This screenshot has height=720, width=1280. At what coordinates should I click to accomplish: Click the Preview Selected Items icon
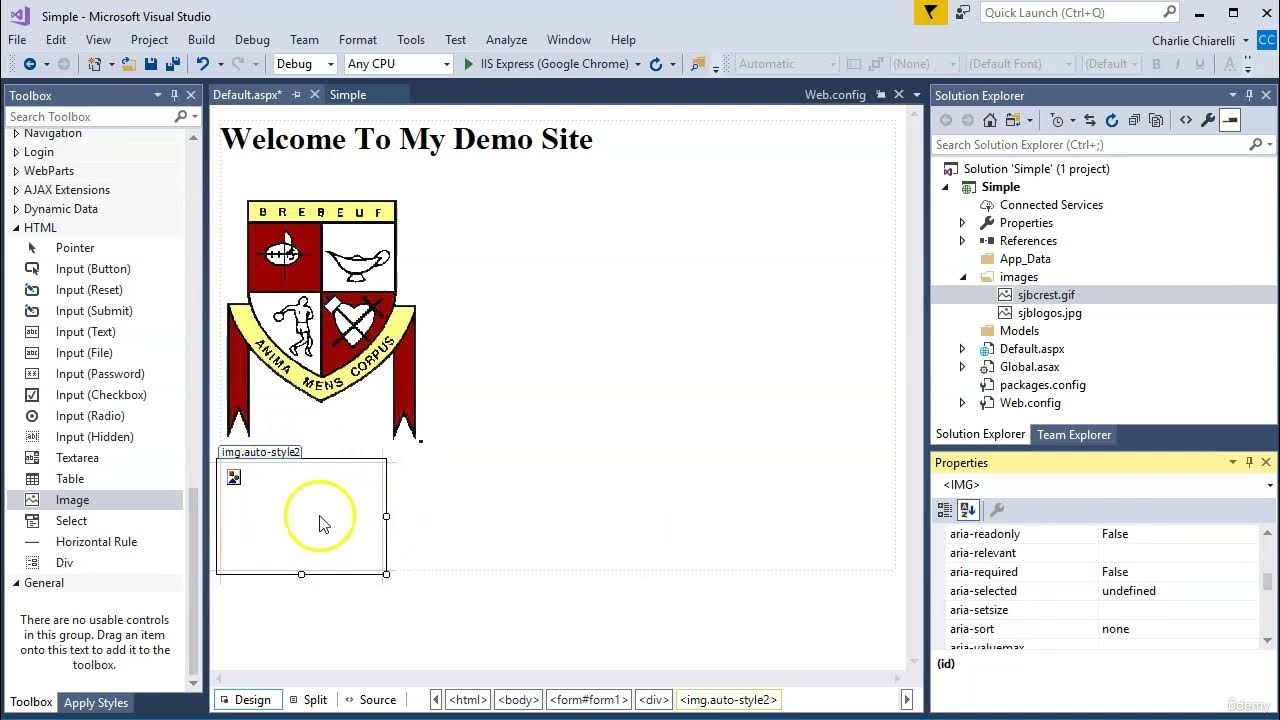point(1230,120)
